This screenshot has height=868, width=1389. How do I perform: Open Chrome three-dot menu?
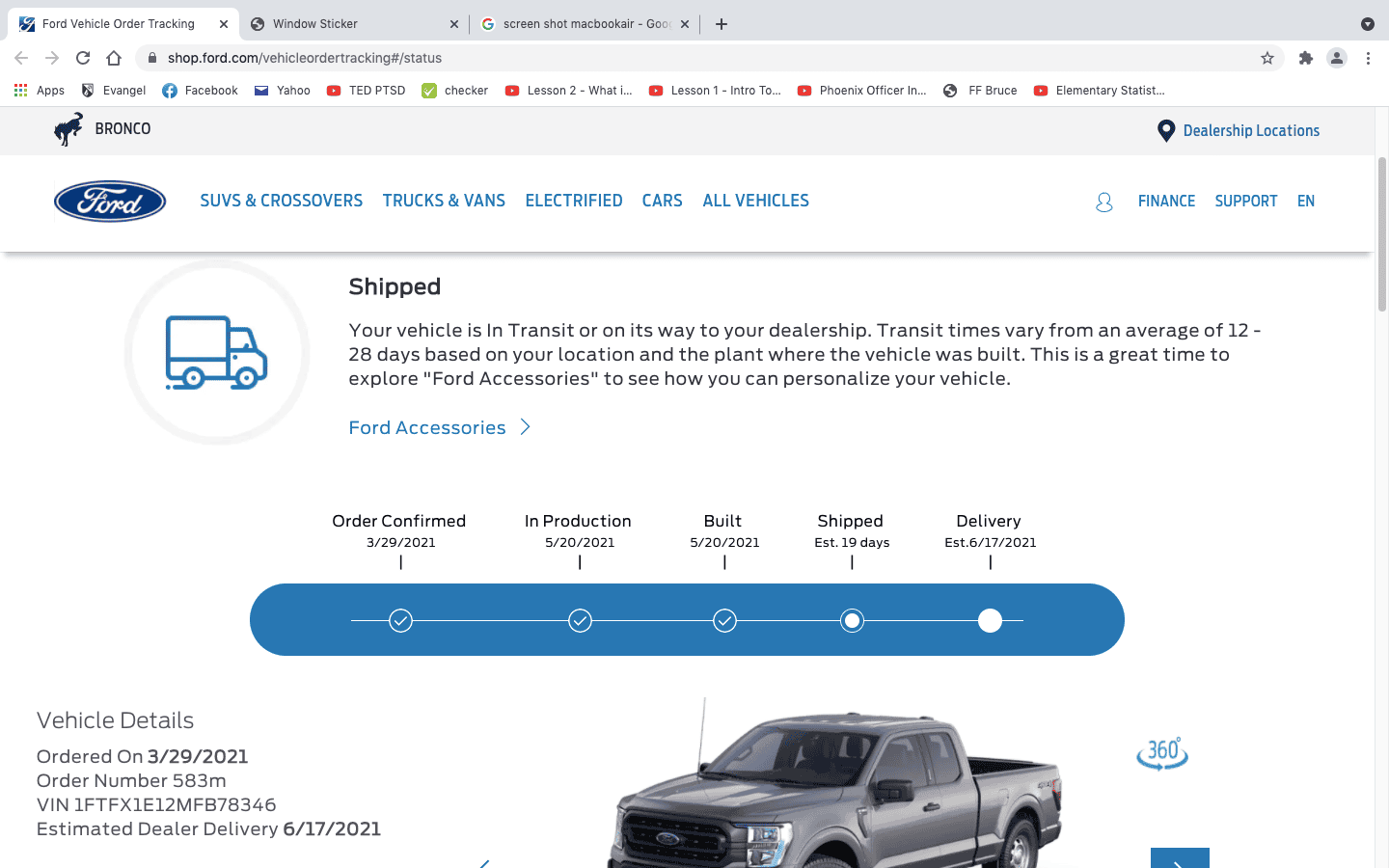(x=1368, y=58)
